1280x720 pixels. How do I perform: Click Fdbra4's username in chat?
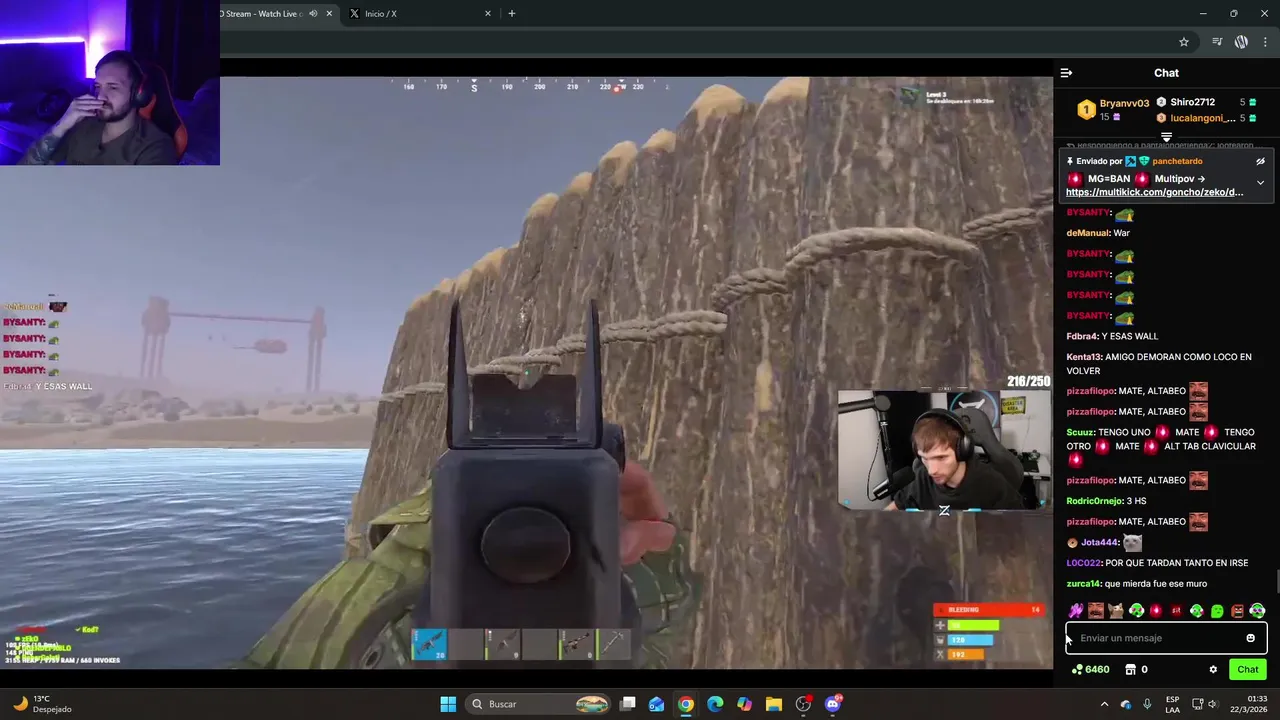pos(1082,336)
